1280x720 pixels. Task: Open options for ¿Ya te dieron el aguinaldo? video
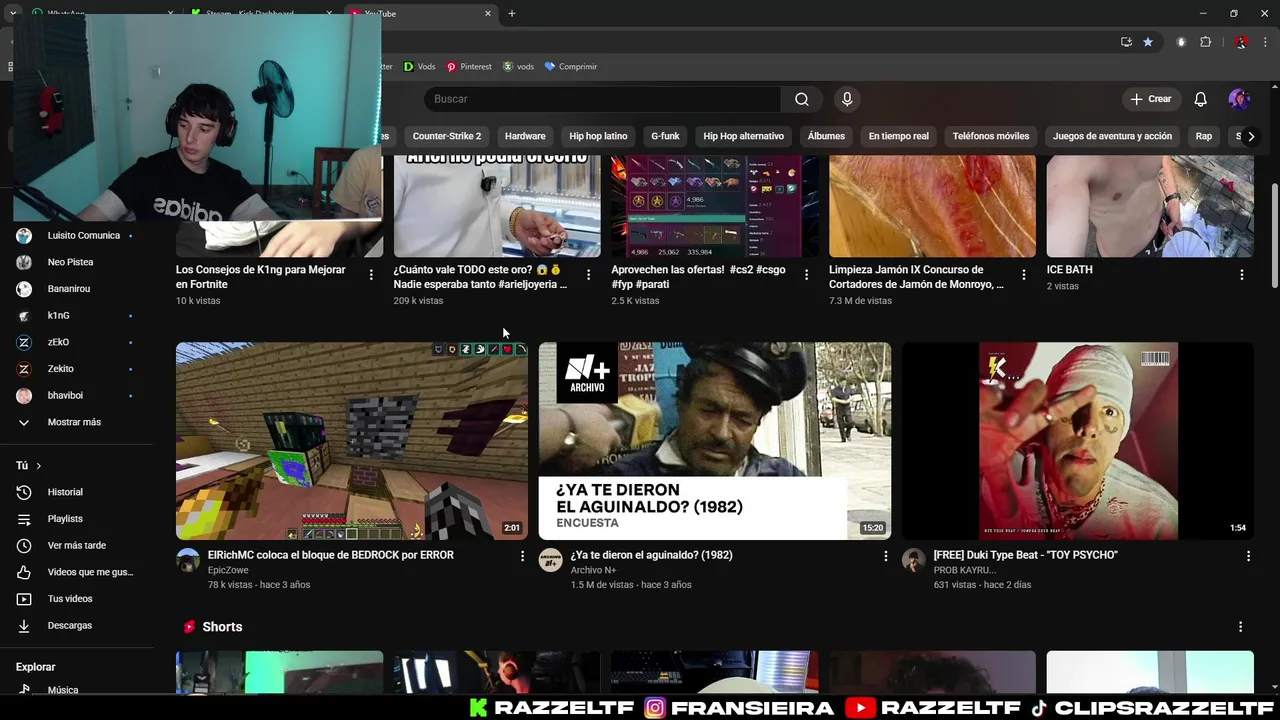885,556
